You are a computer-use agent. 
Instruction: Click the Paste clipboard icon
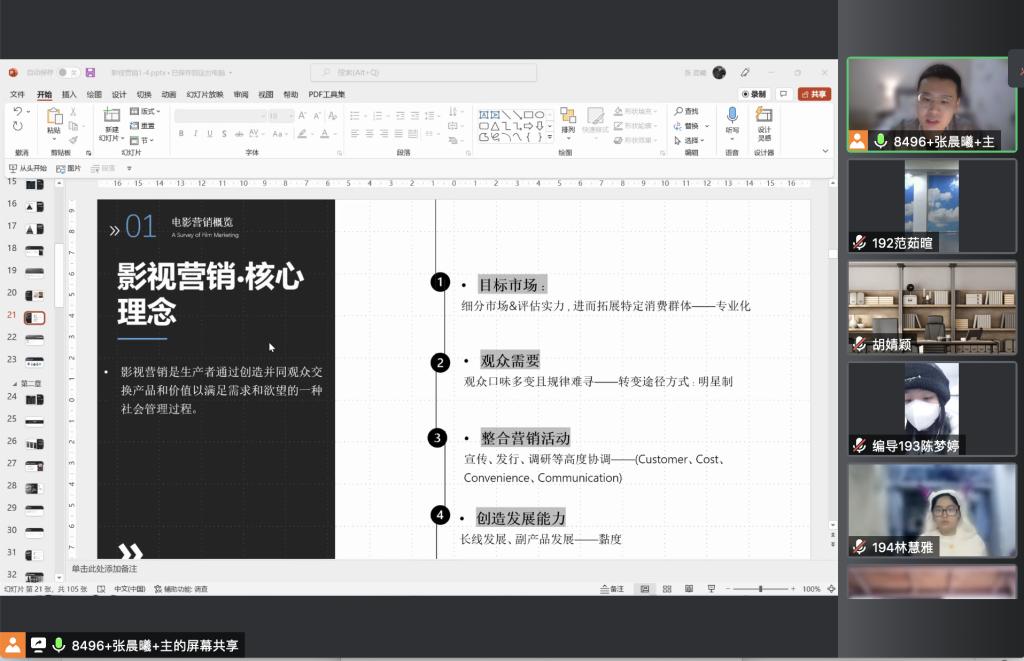click(53, 118)
